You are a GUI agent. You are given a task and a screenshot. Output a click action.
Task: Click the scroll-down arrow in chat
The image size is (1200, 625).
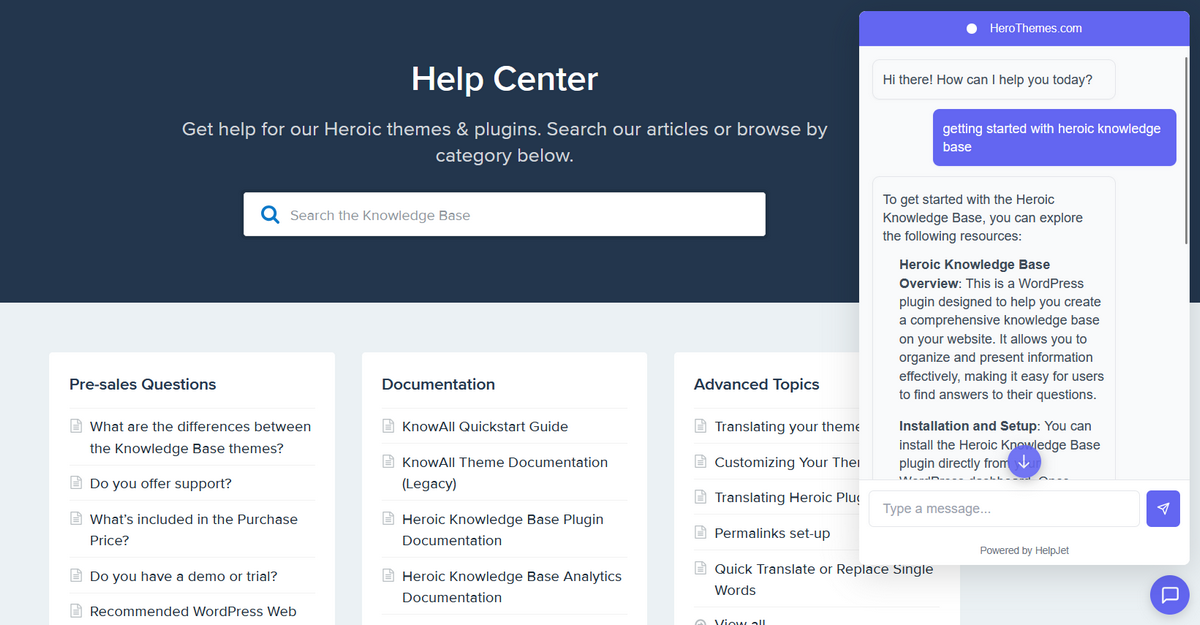pyautogui.click(x=1024, y=461)
